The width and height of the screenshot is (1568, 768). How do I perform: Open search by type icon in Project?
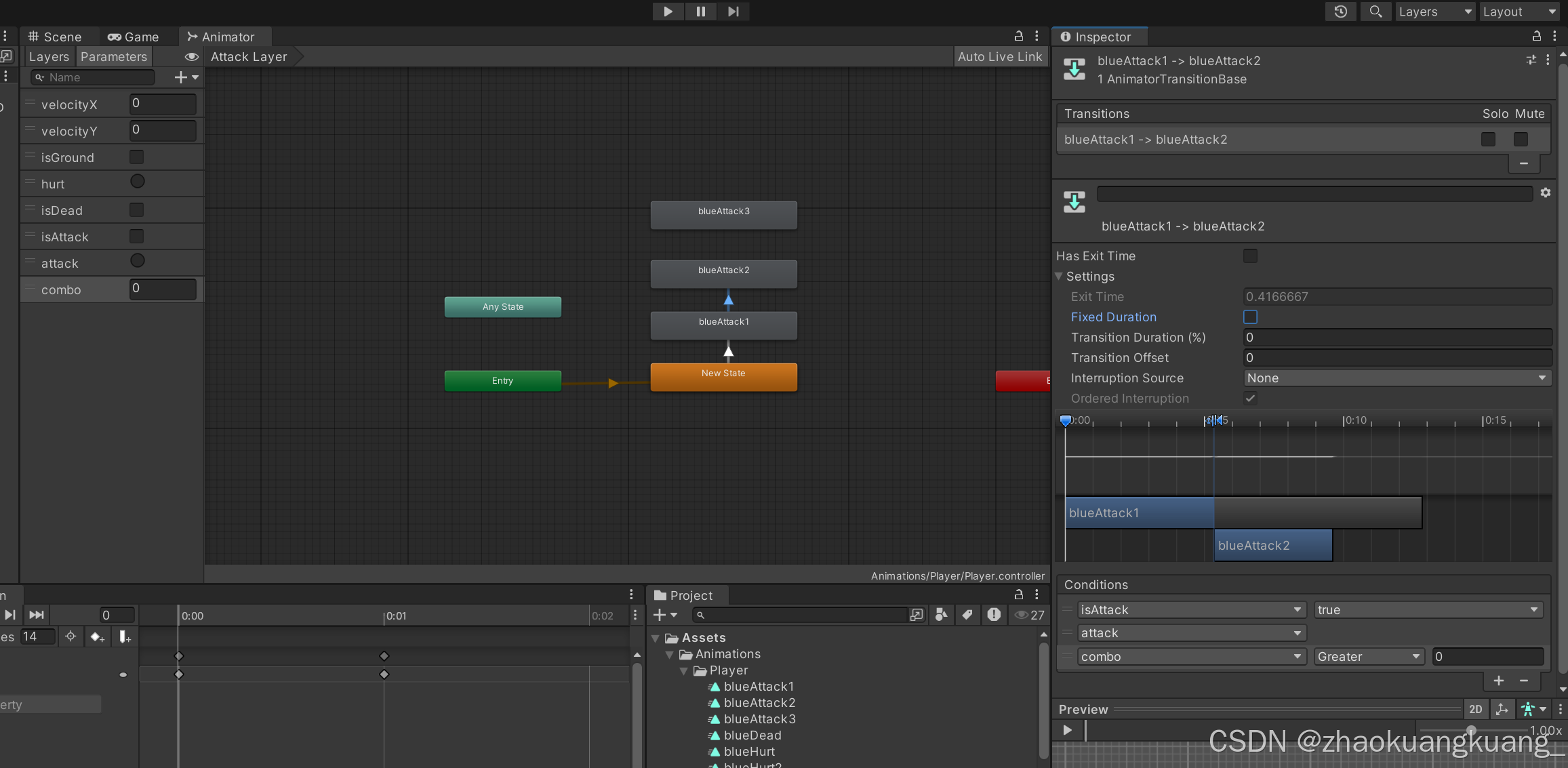(942, 615)
